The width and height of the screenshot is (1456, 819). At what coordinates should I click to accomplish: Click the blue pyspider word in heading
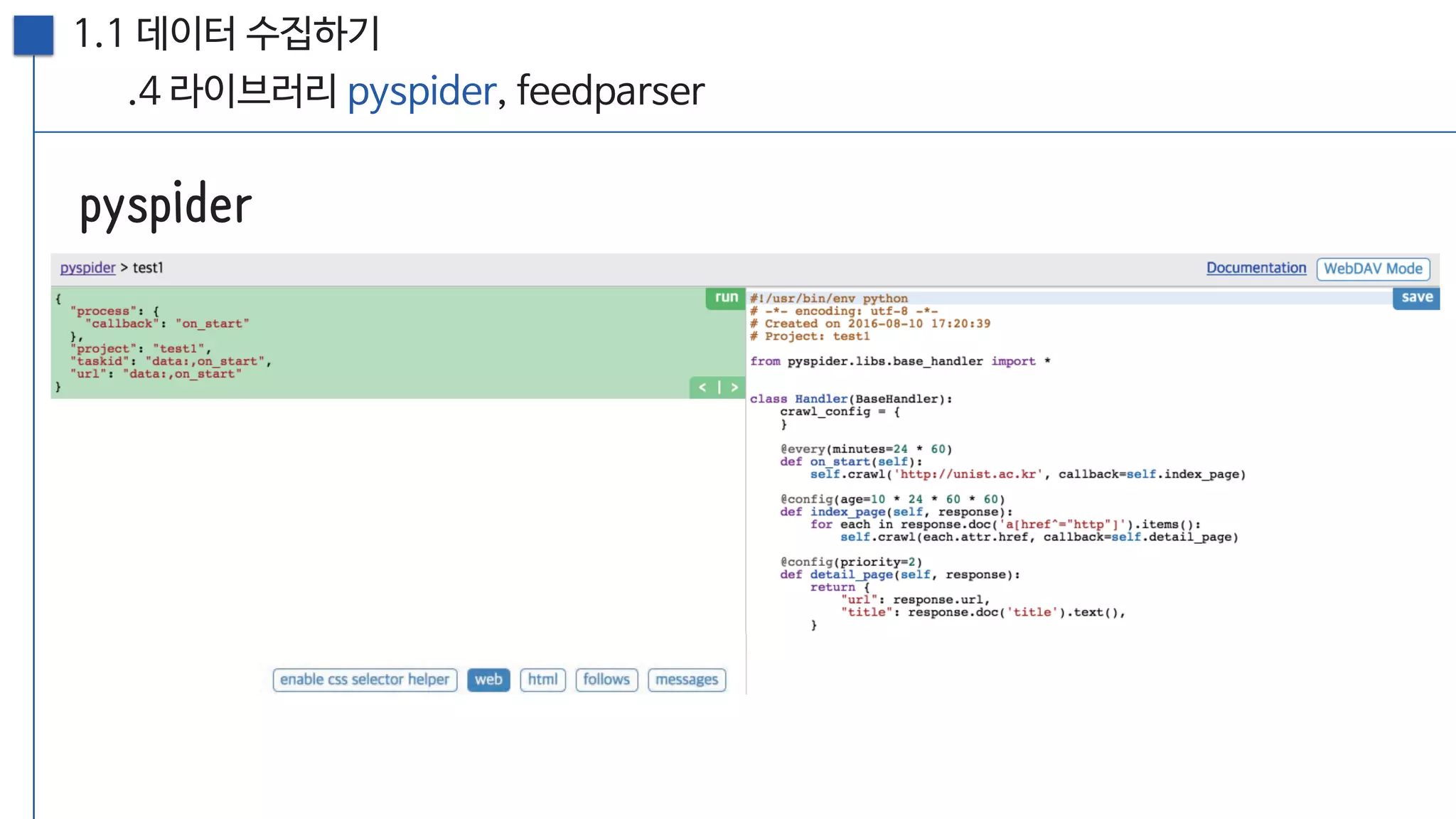pos(422,91)
